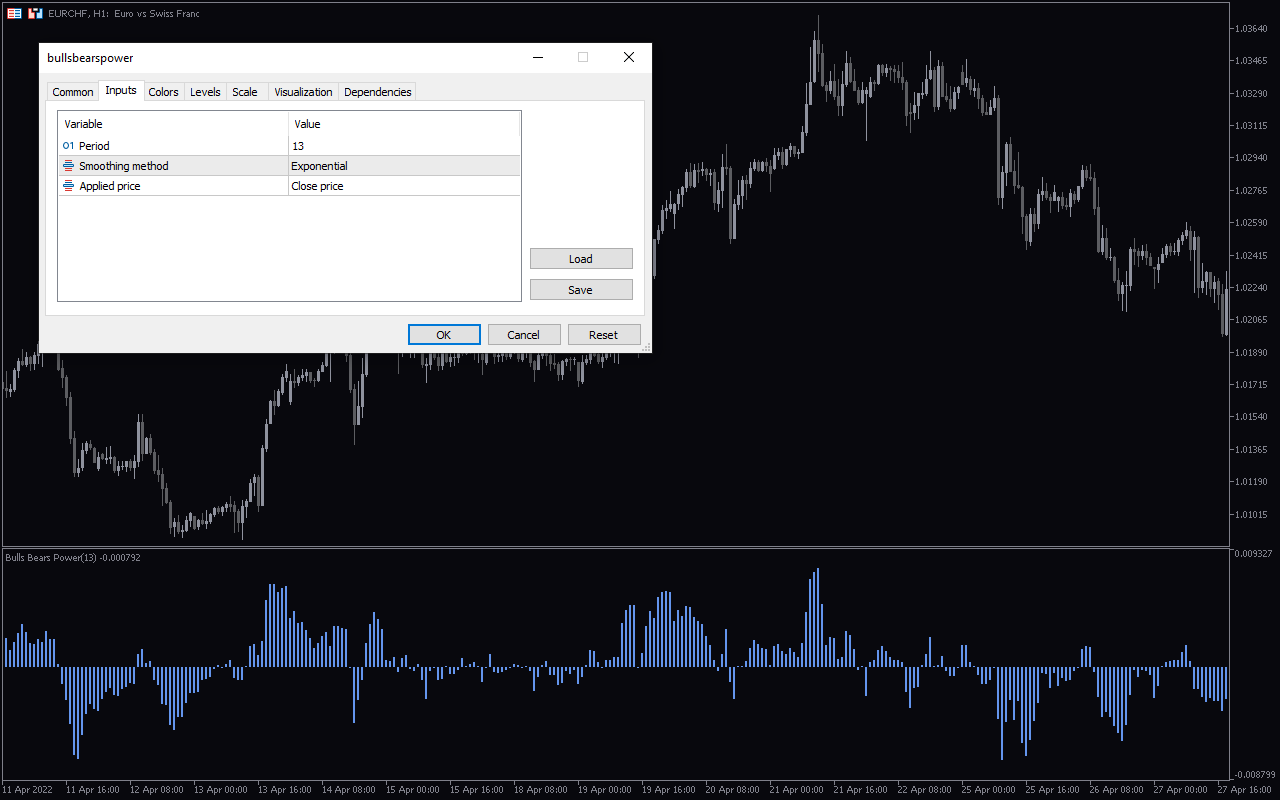
Task: Click the 1.03640 price scale label
Action: point(1252,28)
